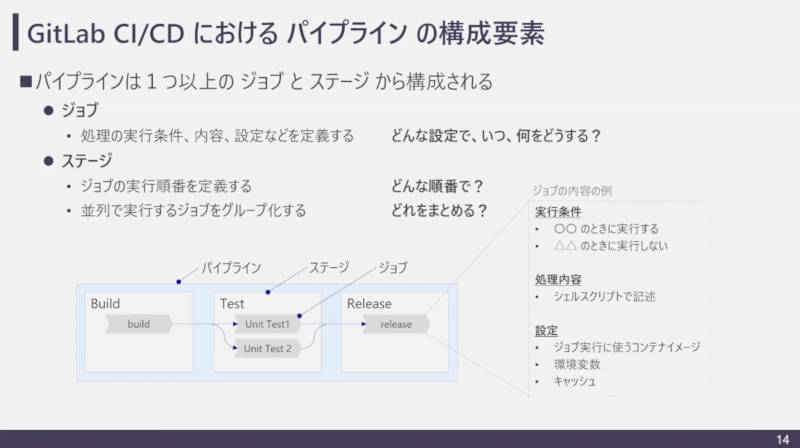Click the 'release' job shape
The image size is (800, 448).
396,324
